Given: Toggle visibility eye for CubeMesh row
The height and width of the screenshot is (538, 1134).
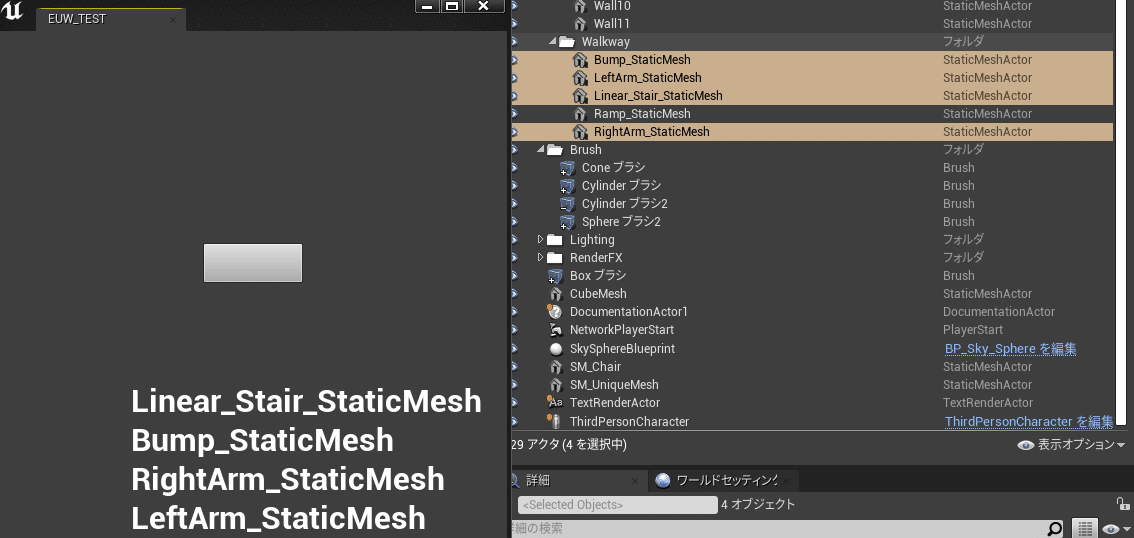Looking at the screenshot, I should point(515,294).
